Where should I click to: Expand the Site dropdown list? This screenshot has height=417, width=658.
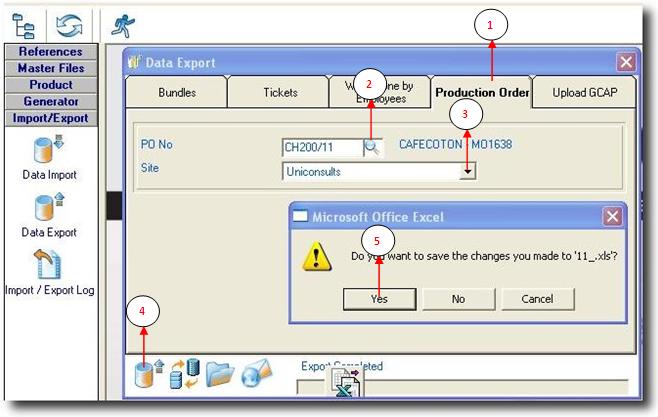(x=466, y=171)
